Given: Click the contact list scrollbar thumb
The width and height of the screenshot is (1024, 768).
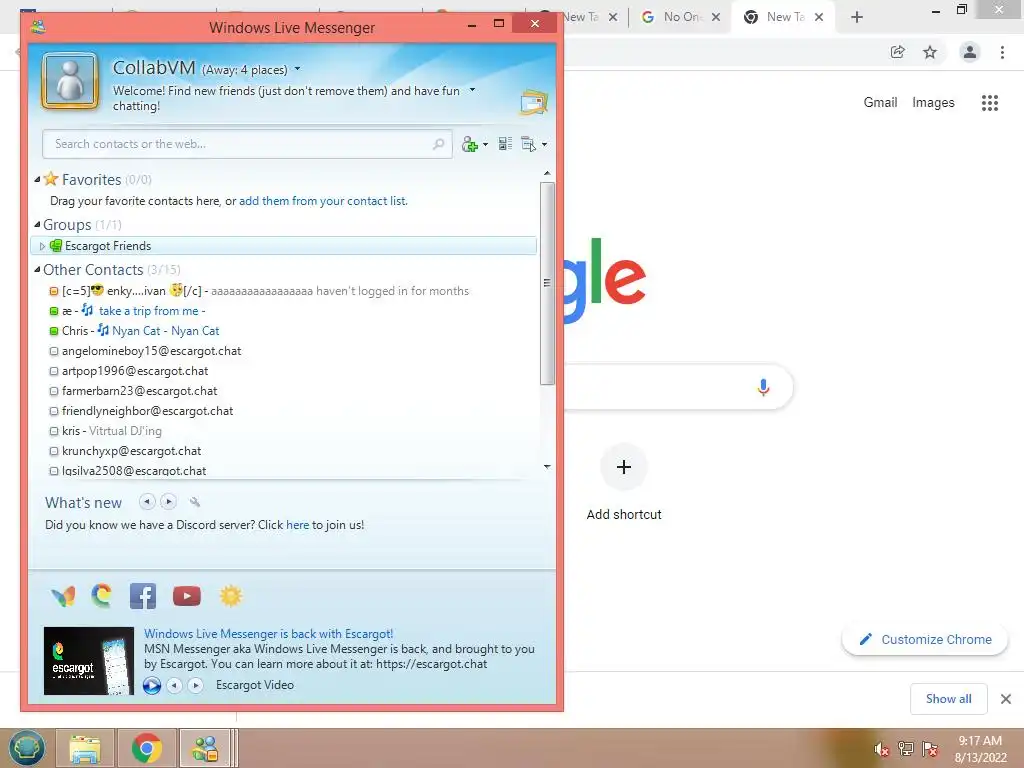Looking at the screenshot, I should 547,283.
